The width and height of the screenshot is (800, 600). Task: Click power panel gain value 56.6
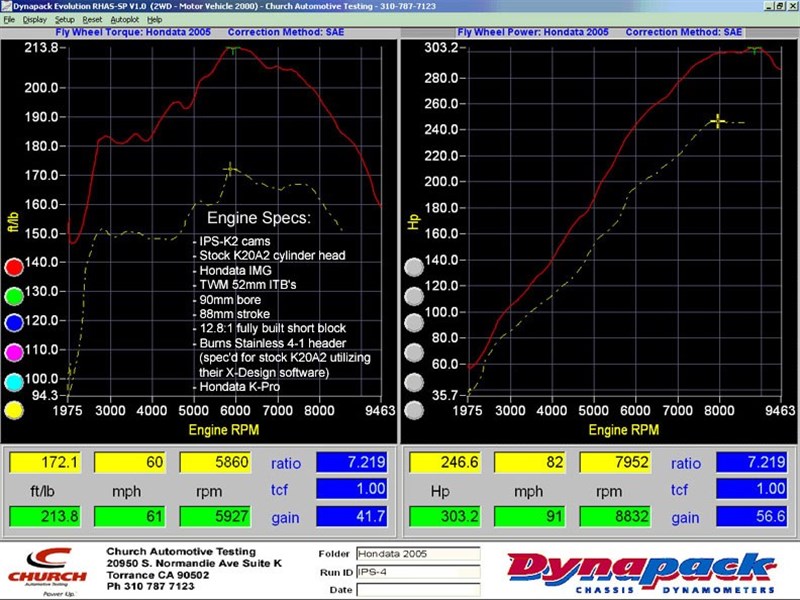pos(752,516)
